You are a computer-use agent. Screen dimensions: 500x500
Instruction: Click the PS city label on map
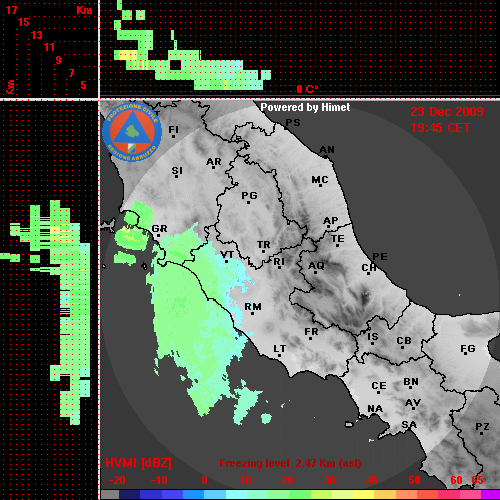tap(293, 123)
